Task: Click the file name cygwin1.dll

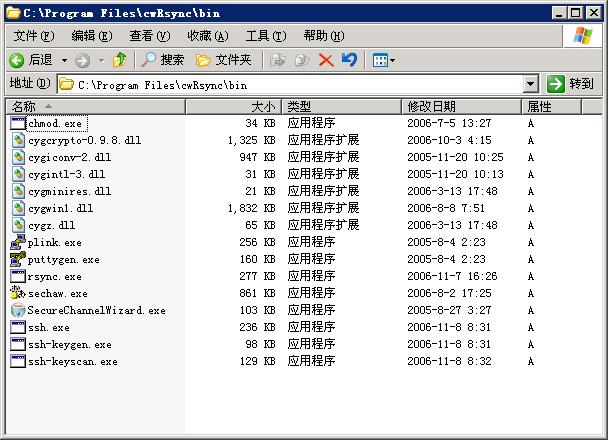Action: (60, 209)
